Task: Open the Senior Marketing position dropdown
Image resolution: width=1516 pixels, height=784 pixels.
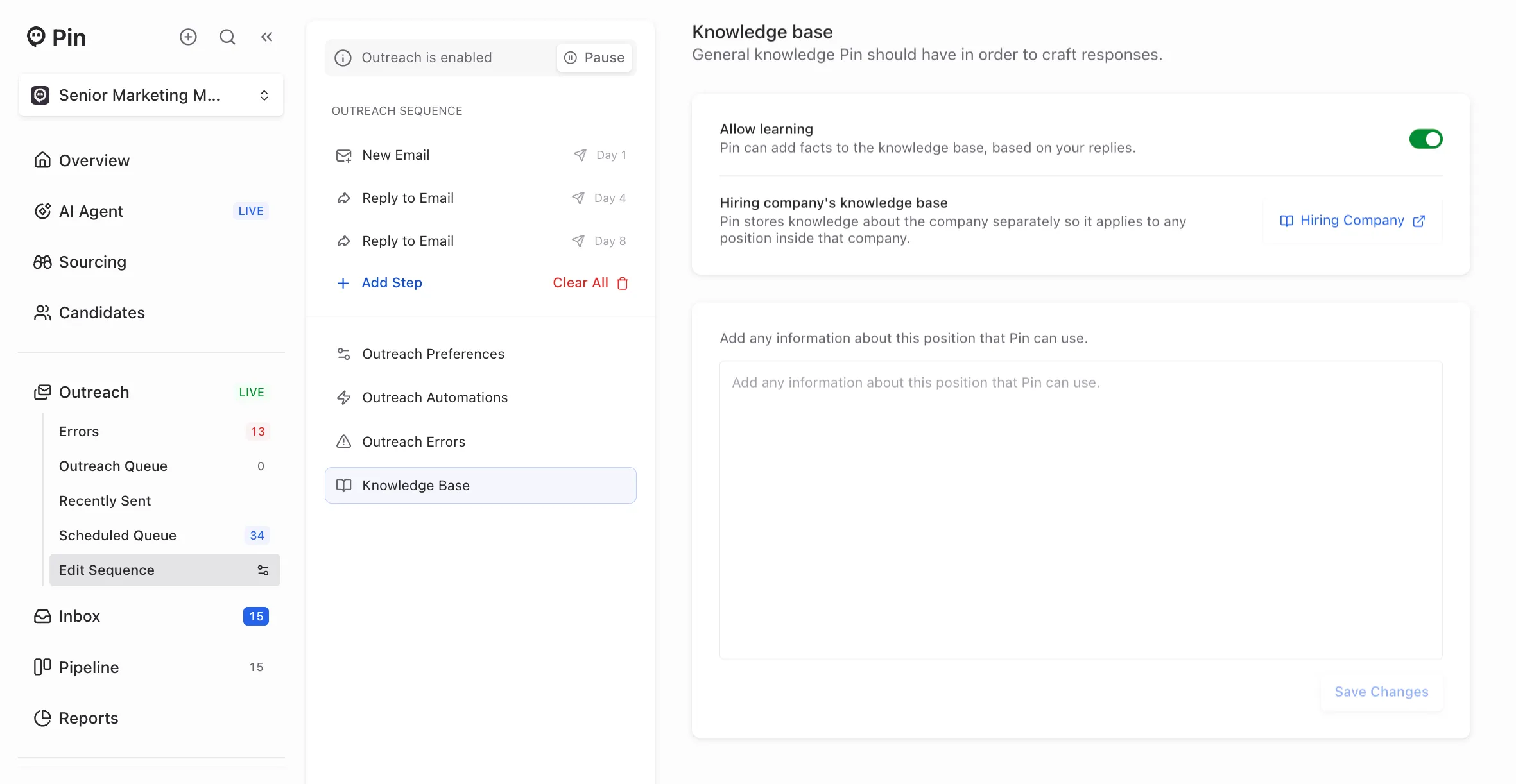Action: (151, 95)
